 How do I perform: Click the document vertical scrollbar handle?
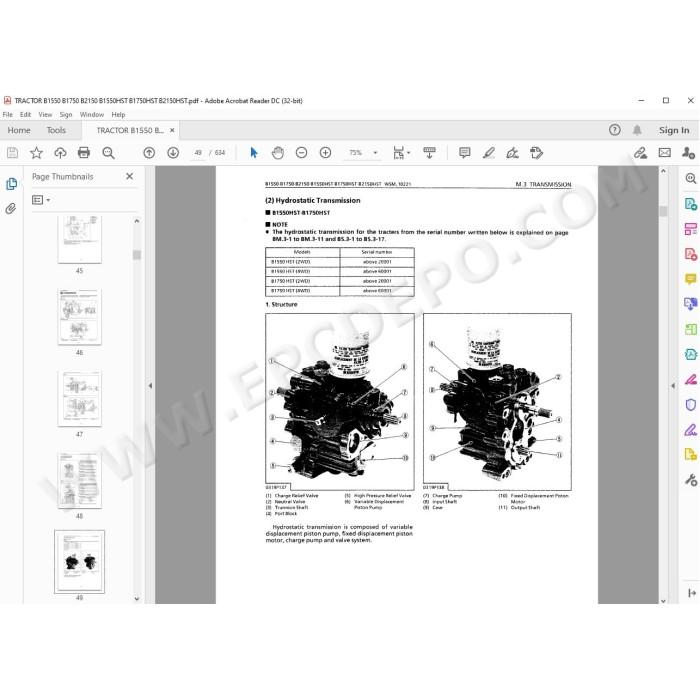(663, 211)
